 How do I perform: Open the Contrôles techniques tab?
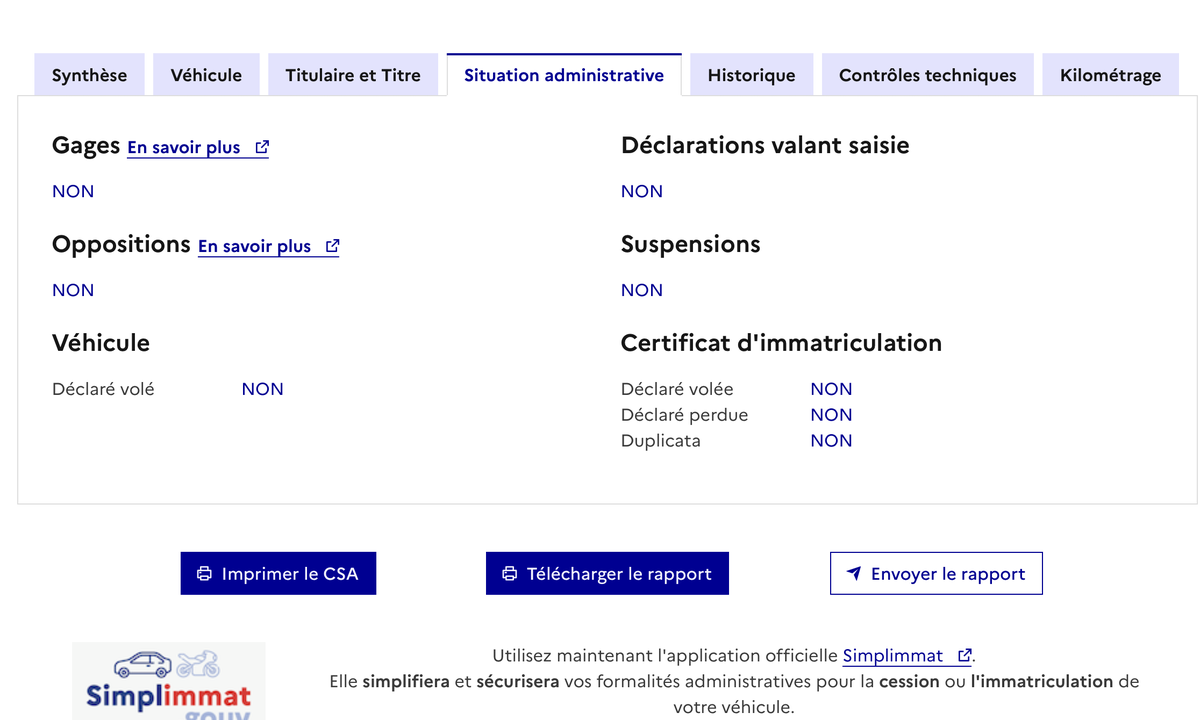tap(927, 75)
